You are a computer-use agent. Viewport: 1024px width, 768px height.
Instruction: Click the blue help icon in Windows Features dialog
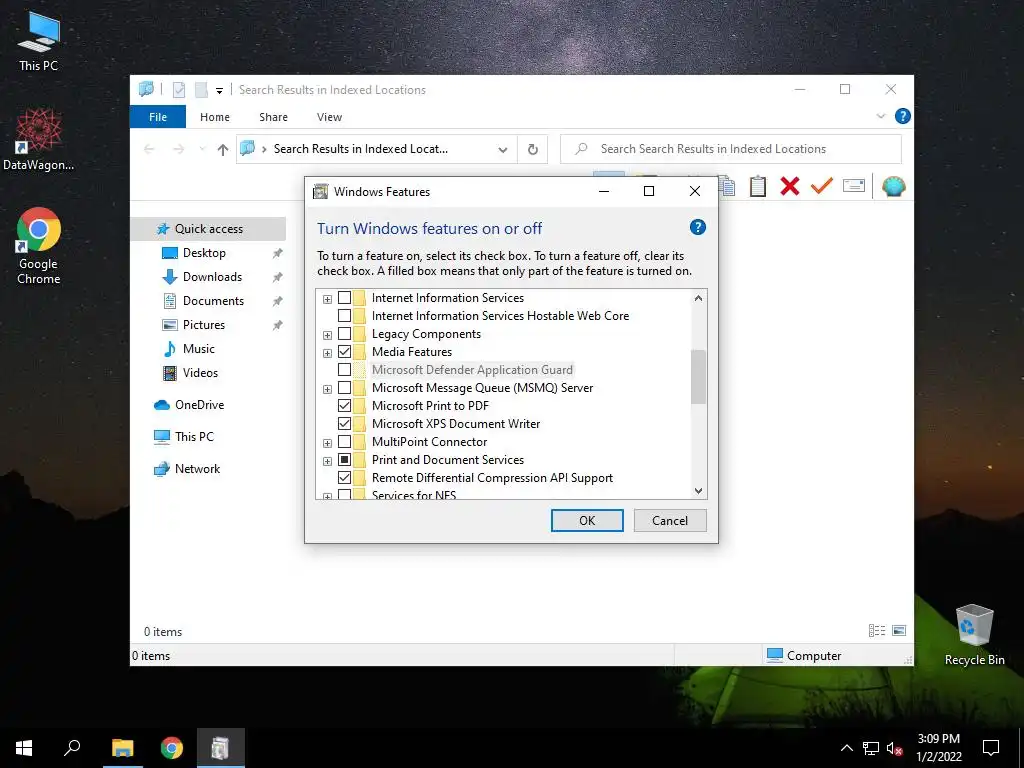click(697, 227)
